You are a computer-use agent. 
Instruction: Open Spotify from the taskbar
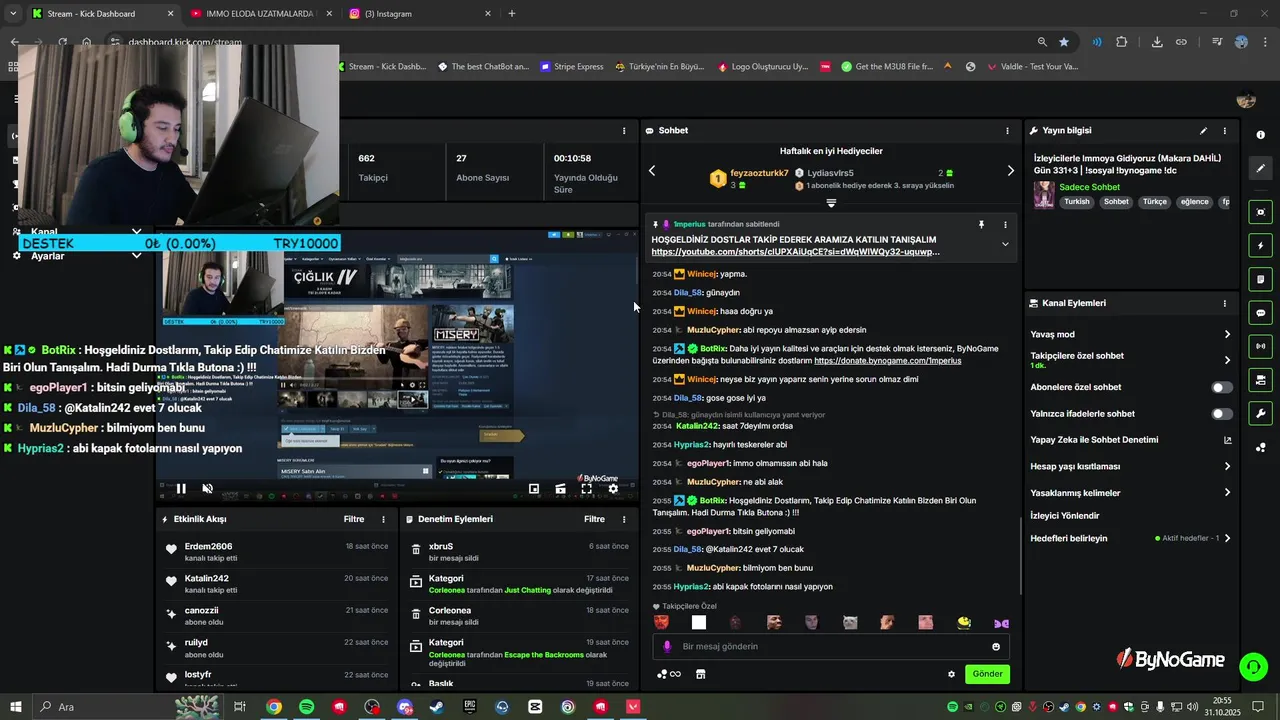(306, 707)
